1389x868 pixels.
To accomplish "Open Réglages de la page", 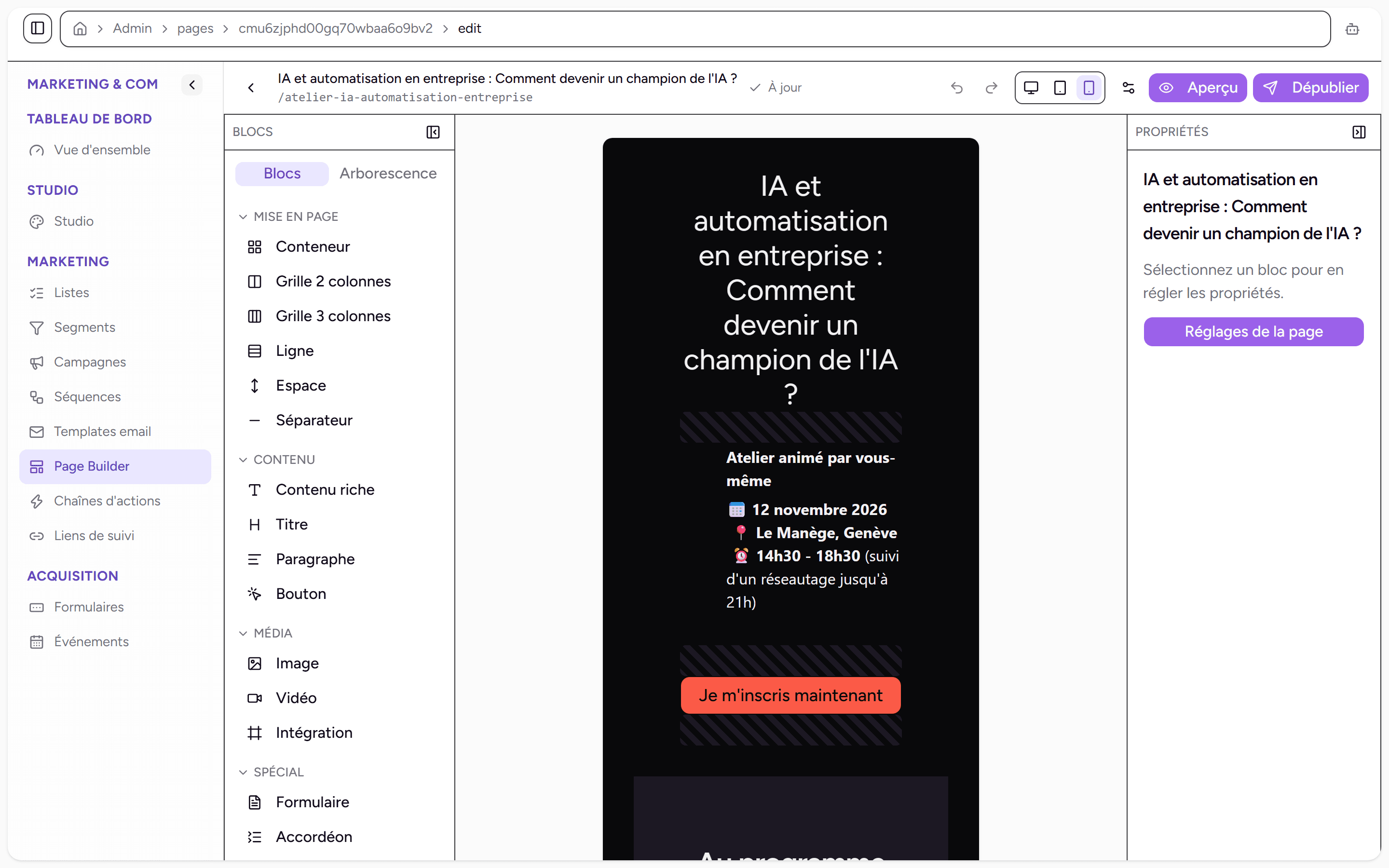I will coord(1253,332).
